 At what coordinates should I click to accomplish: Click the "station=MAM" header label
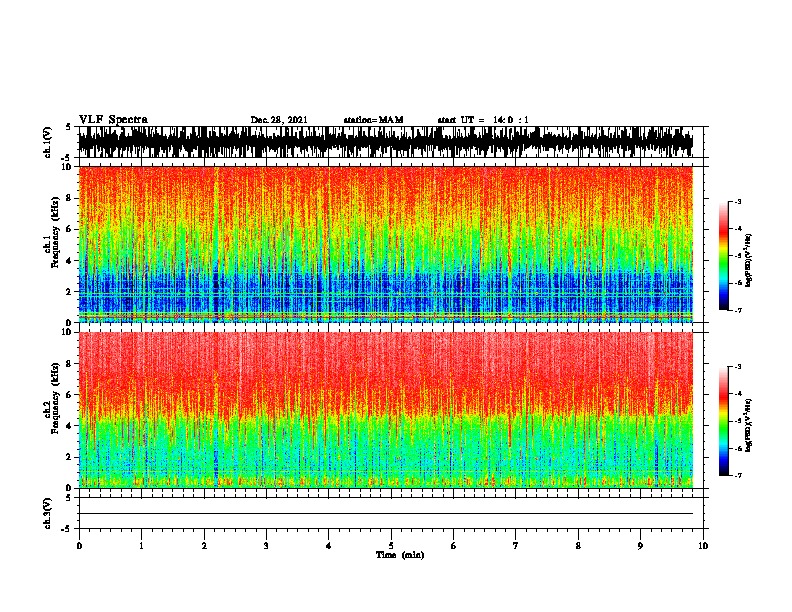(373, 120)
